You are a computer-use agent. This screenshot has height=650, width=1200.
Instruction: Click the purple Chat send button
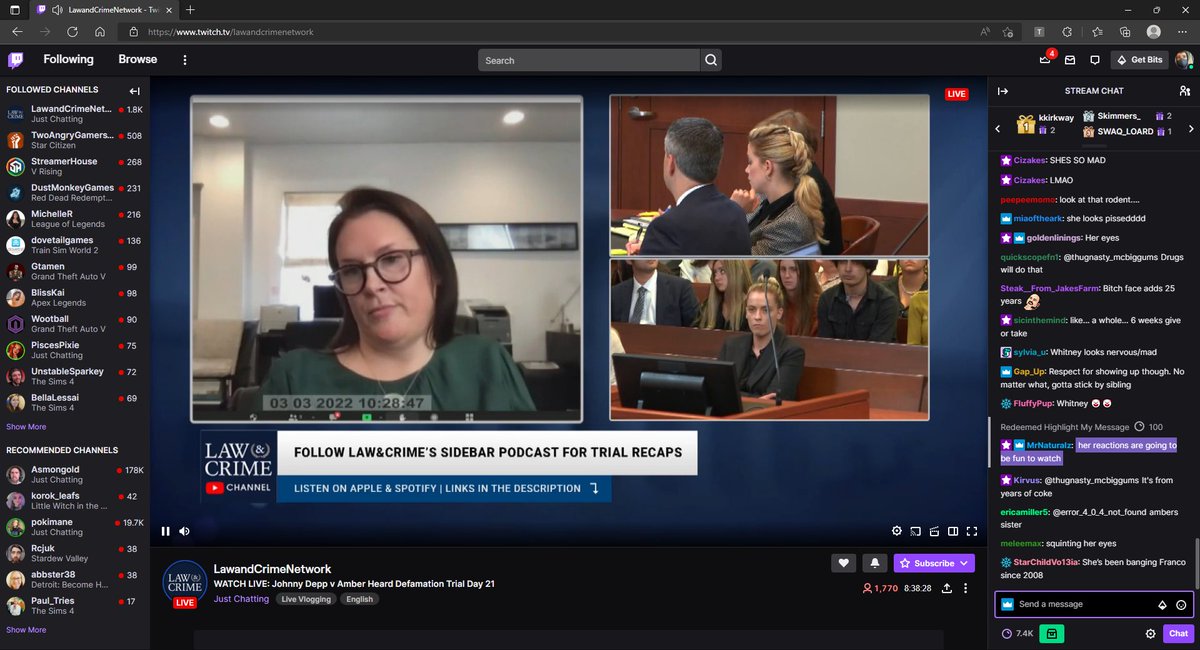(1179, 633)
